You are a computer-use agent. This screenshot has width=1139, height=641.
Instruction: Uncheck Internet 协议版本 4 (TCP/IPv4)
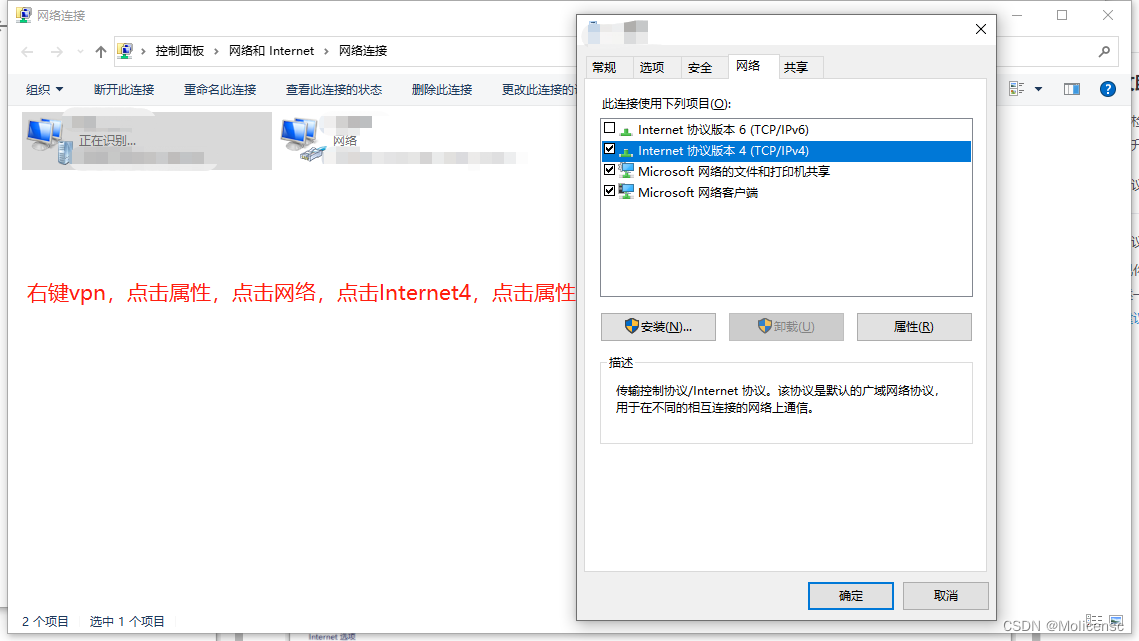click(609, 149)
